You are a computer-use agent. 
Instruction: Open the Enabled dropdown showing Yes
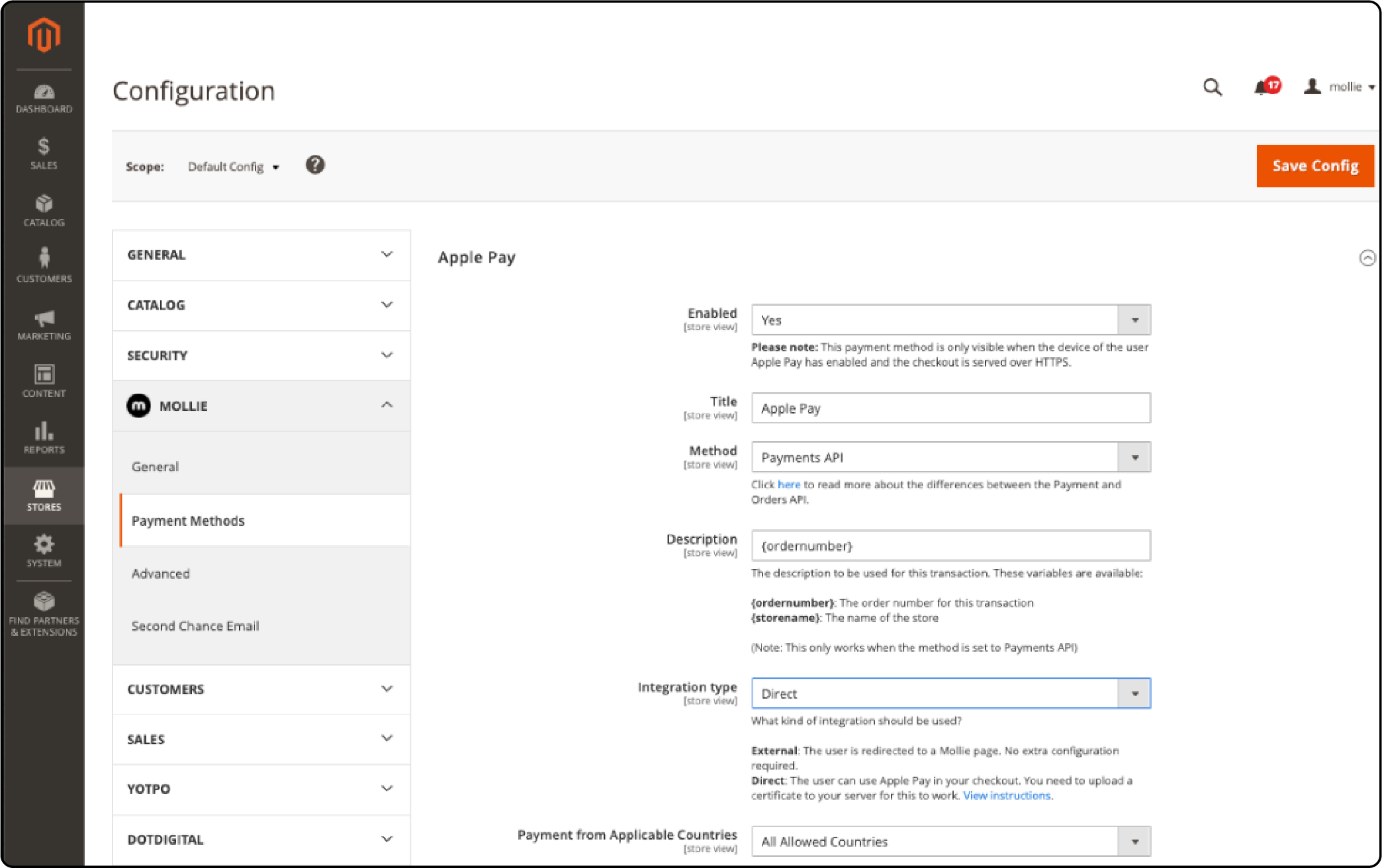point(951,320)
